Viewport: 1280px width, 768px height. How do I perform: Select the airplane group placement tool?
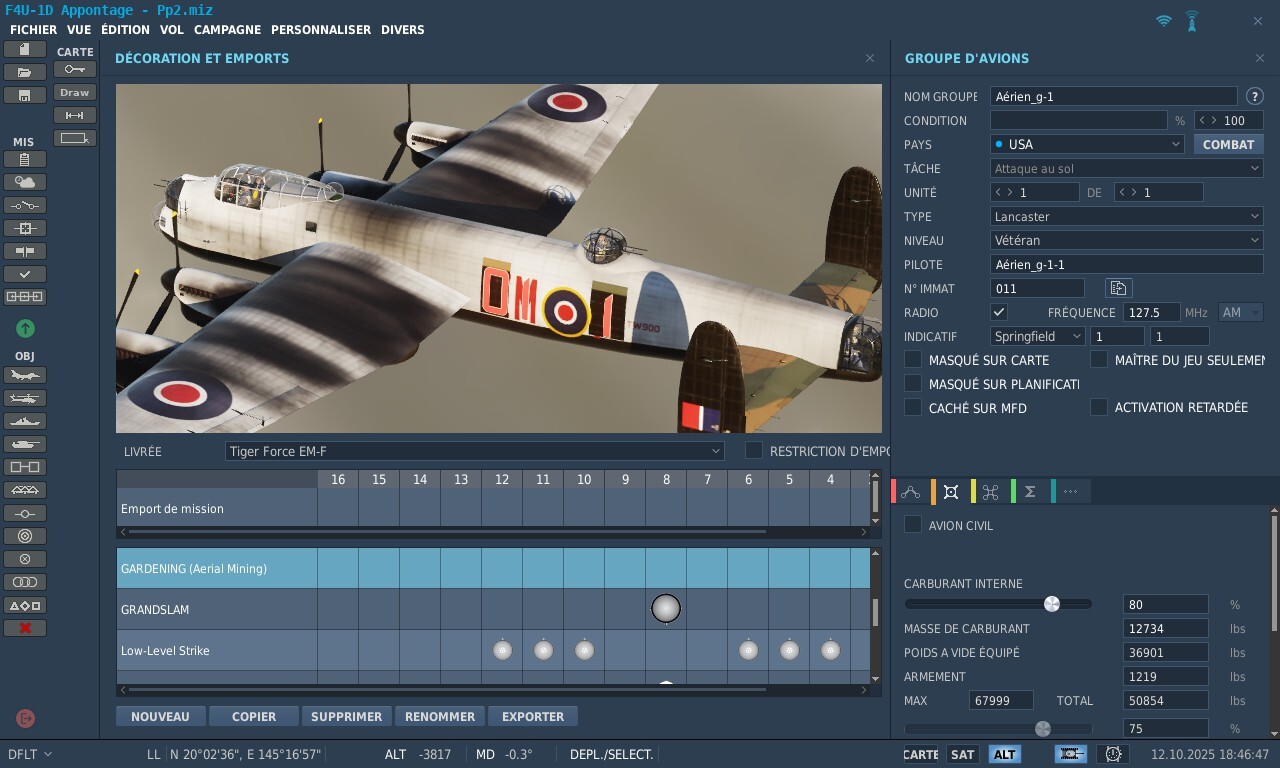click(x=25, y=376)
